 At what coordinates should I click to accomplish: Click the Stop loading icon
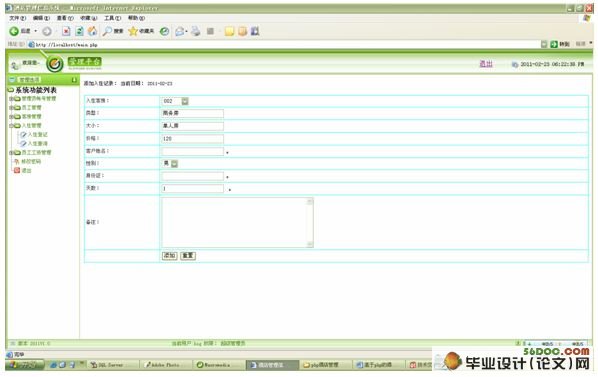[66, 31]
